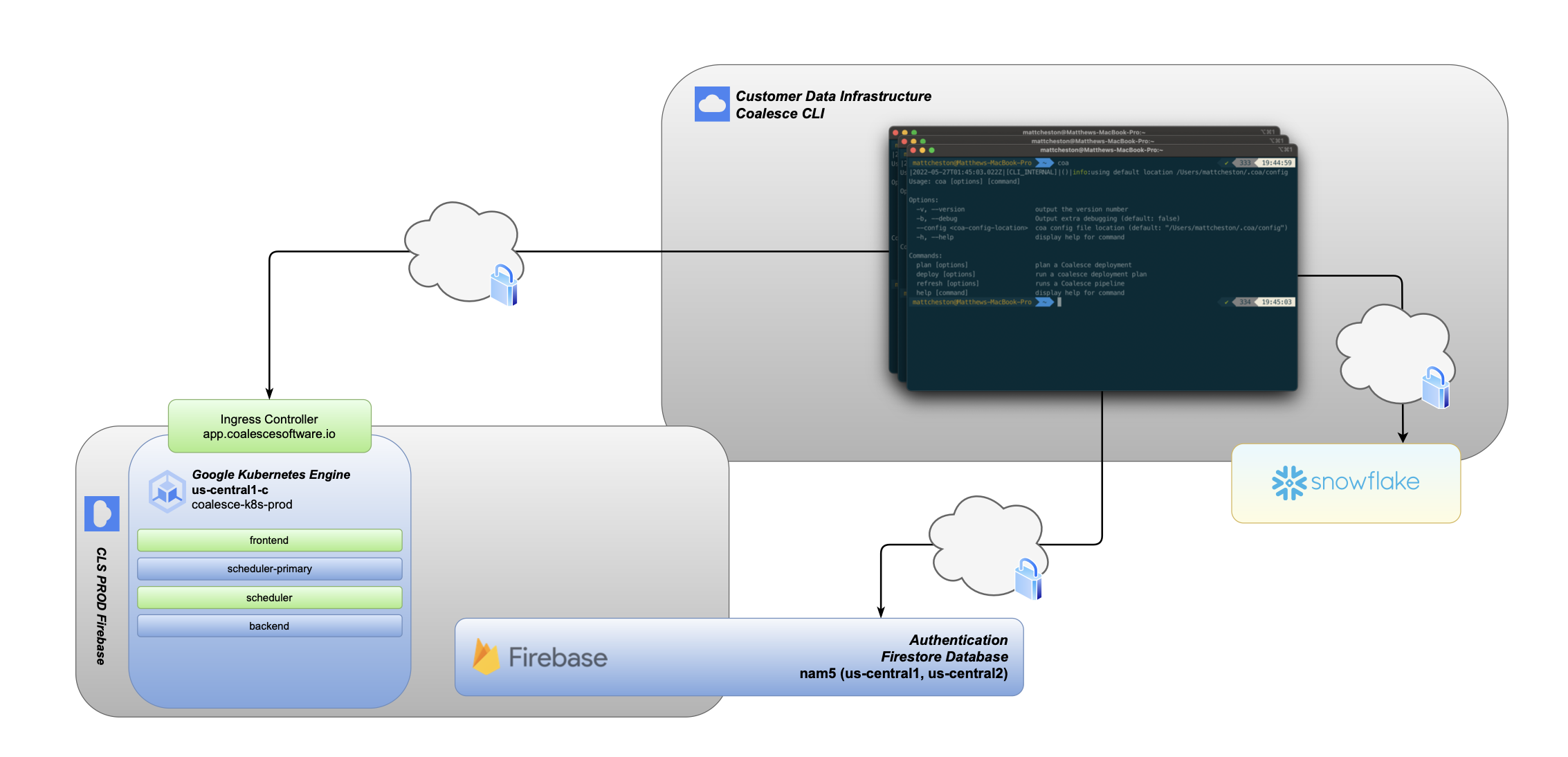Screen dimensions: 1568x757
Task: Click the Snowflake logo icon
Action: tap(1288, 482)
